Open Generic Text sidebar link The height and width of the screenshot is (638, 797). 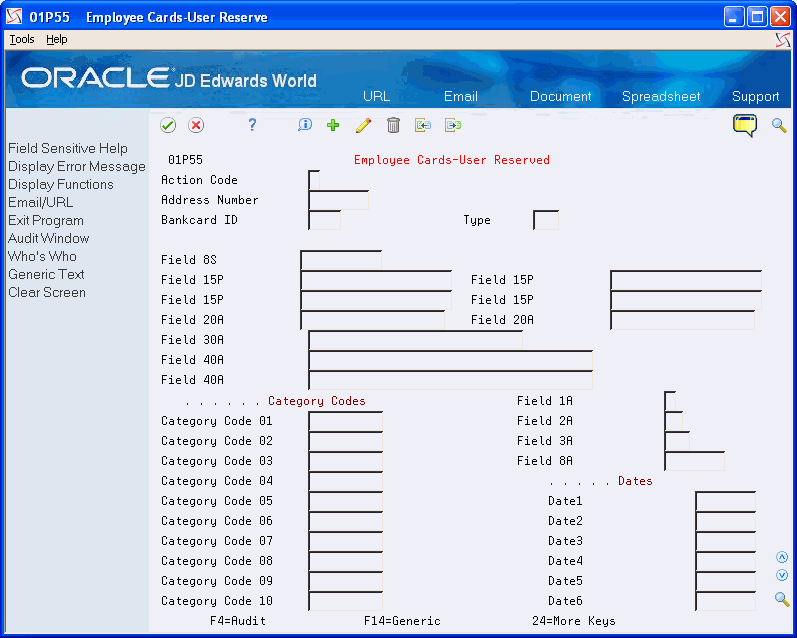[46, 275]
